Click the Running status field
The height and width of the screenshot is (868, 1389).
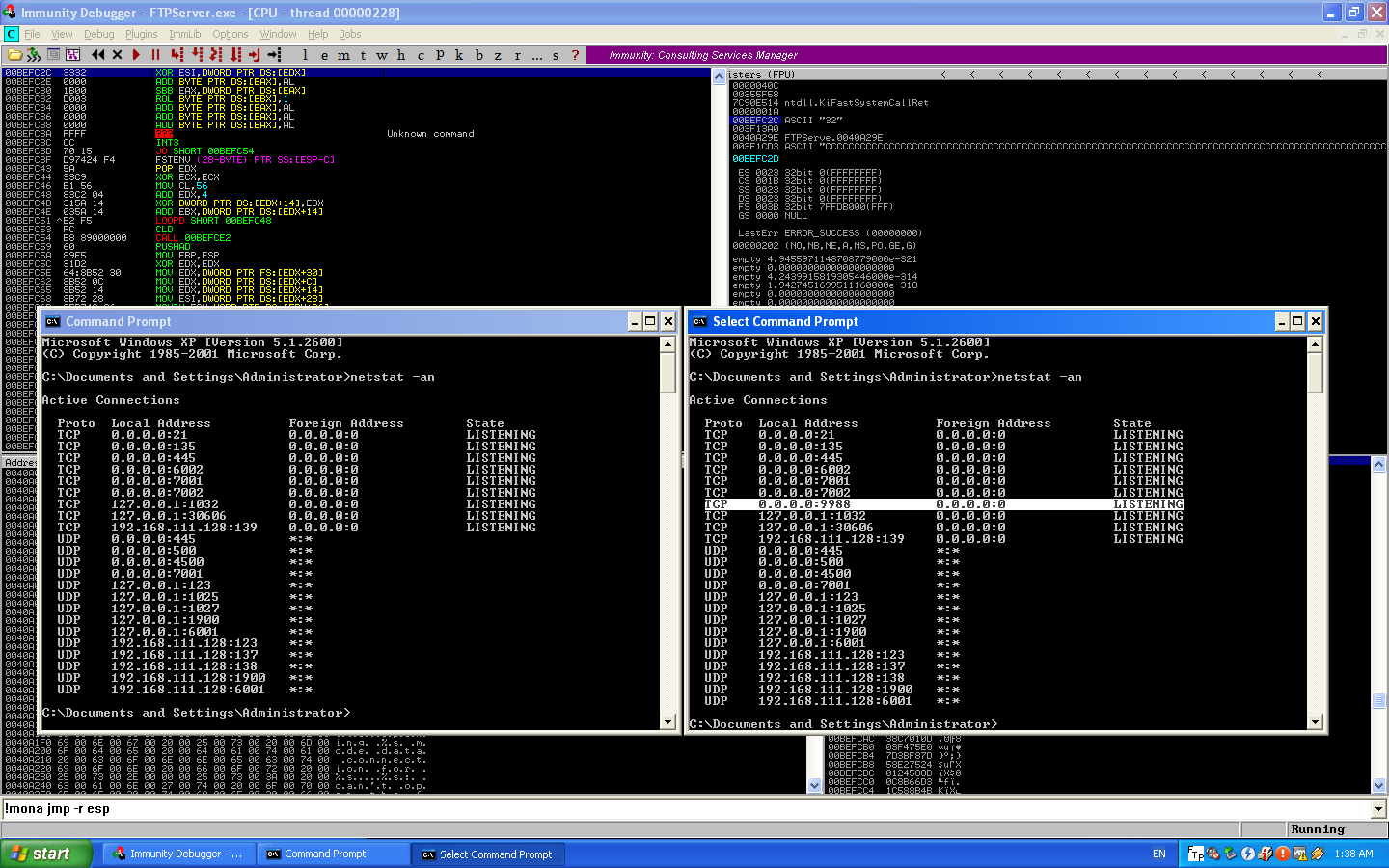1337,829
